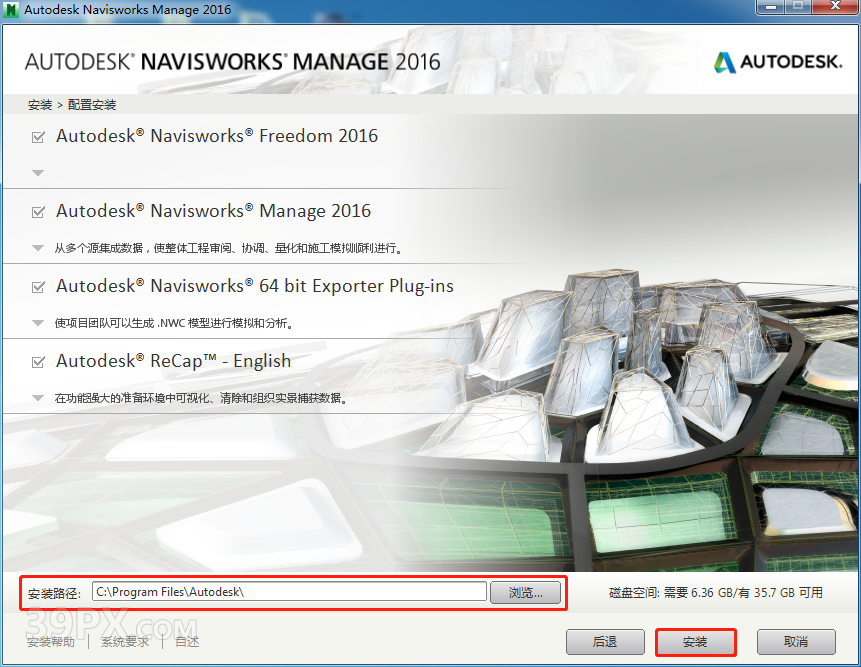Image resolution: width=861 pixels, height=667 pixels.
Task: Open the 自述 readme link
Action: tap(187, 642)
